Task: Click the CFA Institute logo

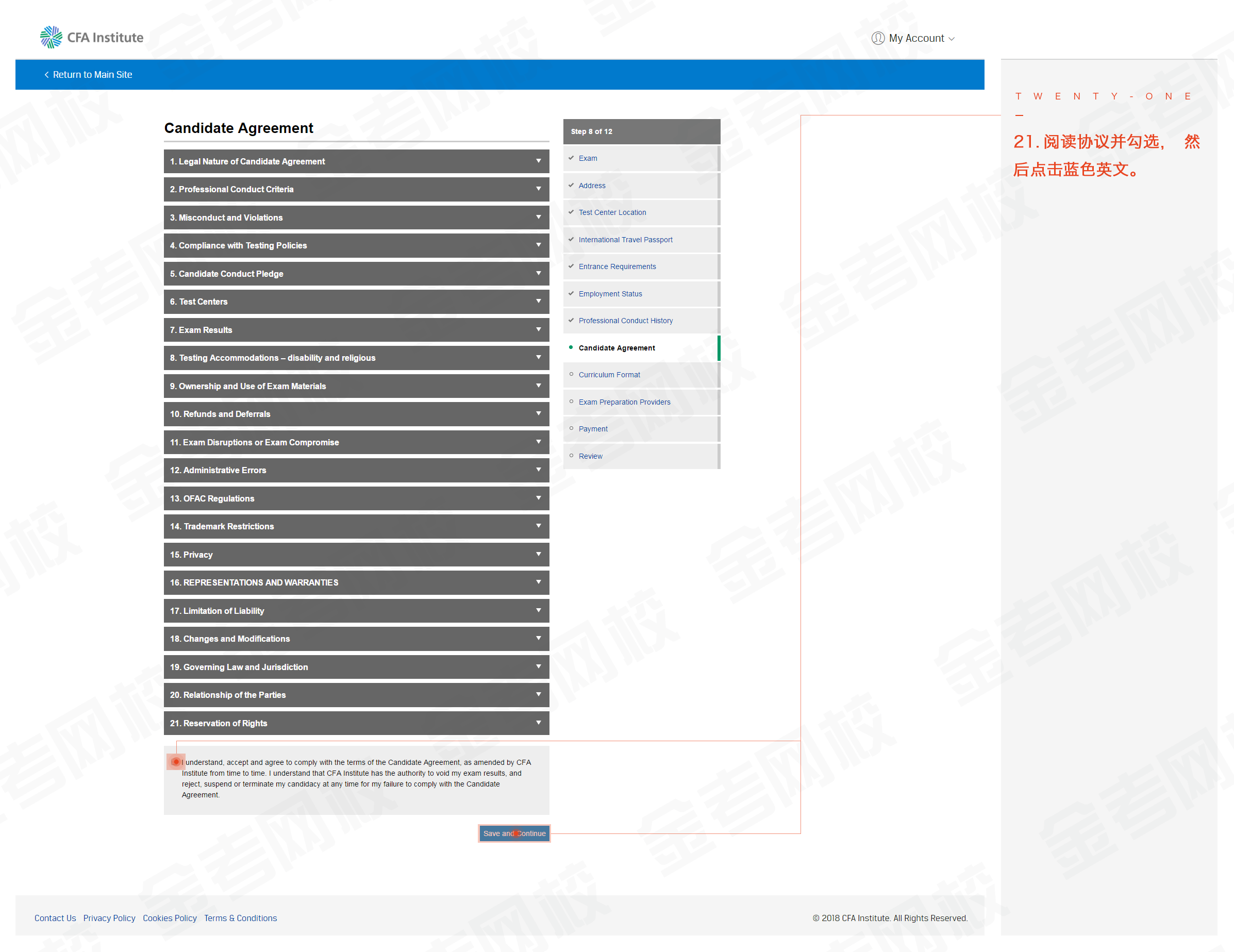Action: 92,37
